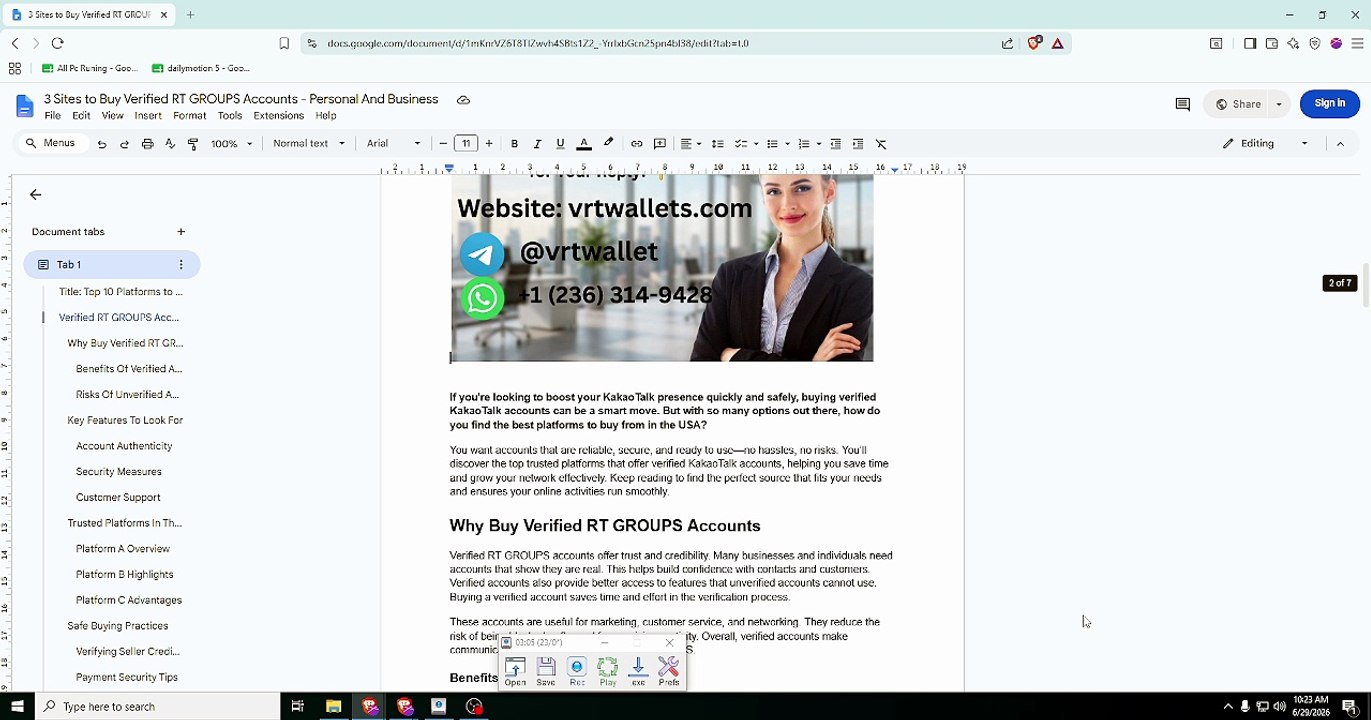1371x720 pixels.
Task: Redo the last undone edit
Action: 124,144
